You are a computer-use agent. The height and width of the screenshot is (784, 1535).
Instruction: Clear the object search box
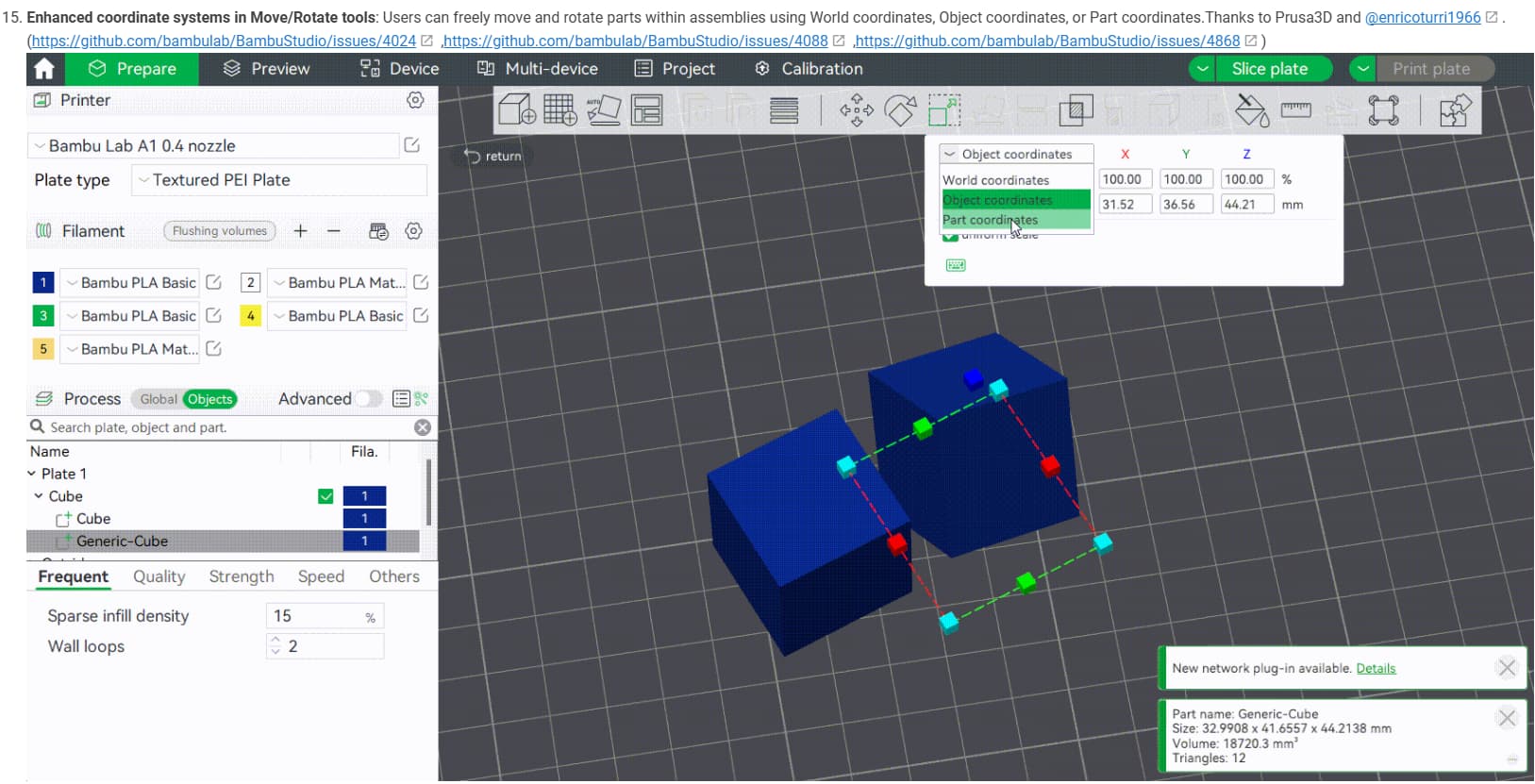[x=423, y=427]
